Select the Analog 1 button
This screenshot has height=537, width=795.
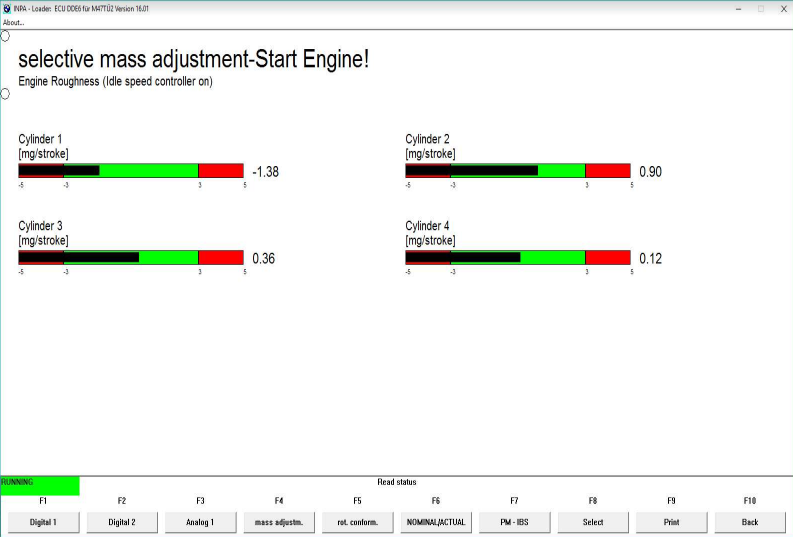click(x=200, y=522)
